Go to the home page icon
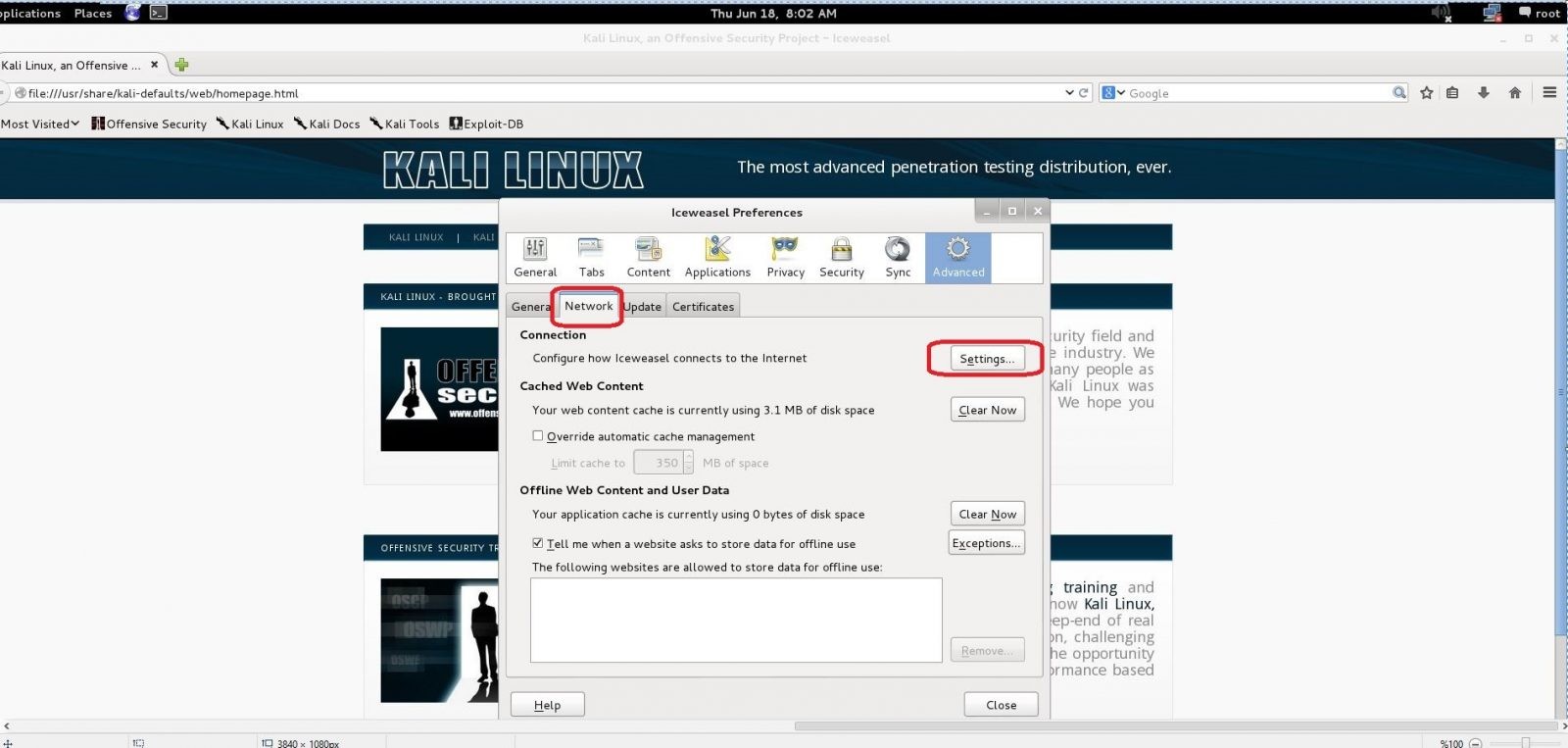The image size is (1568, 748). (x=1515, y=93)
